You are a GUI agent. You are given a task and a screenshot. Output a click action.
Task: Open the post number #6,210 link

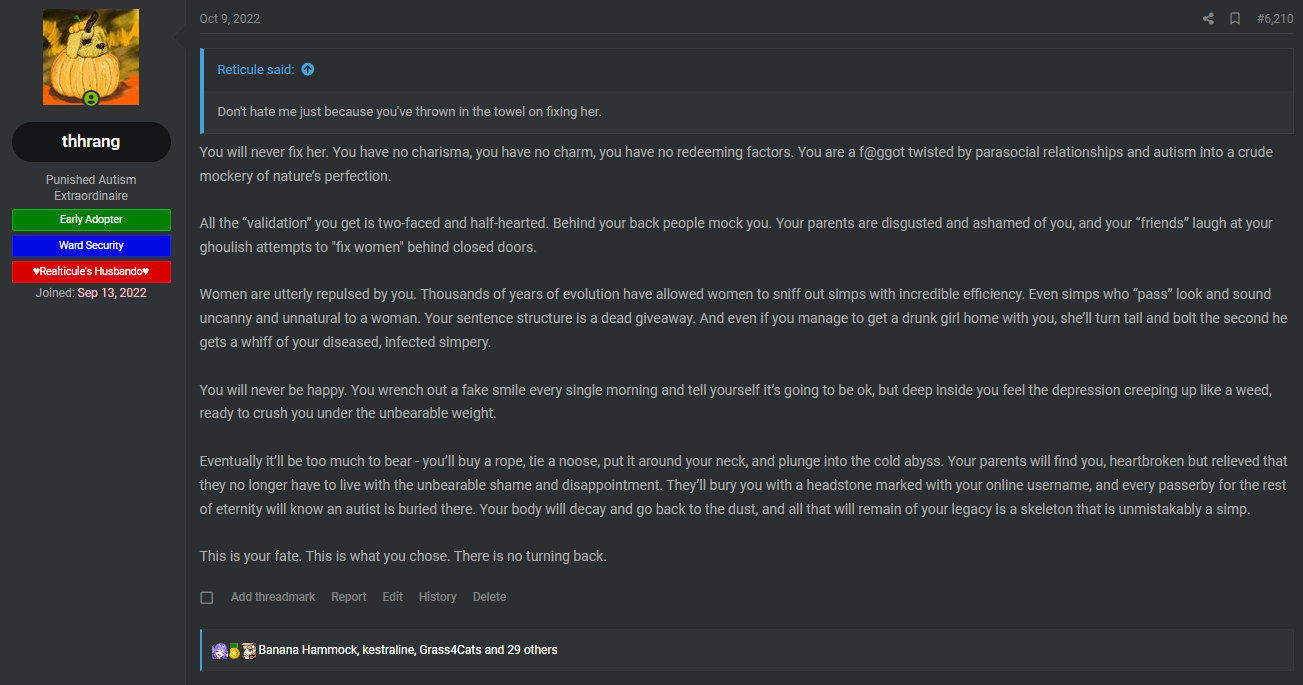pos(1275,19)
